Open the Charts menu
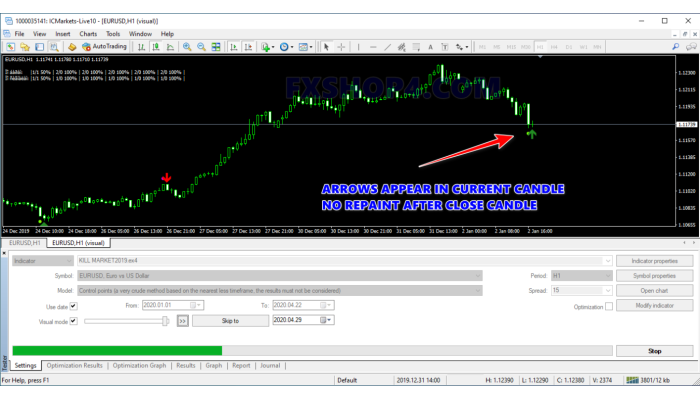The width and height of the screenshot is (700, 400). pyautogui.click(x=89, y=33)
